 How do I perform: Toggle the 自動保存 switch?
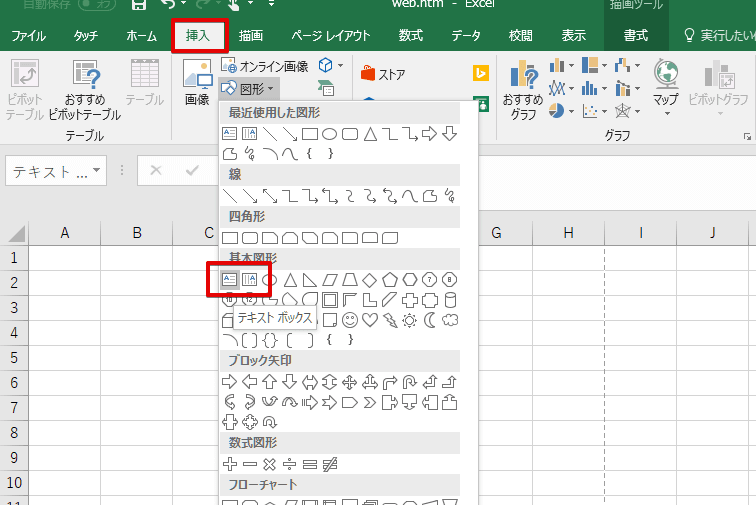(96, 4)
